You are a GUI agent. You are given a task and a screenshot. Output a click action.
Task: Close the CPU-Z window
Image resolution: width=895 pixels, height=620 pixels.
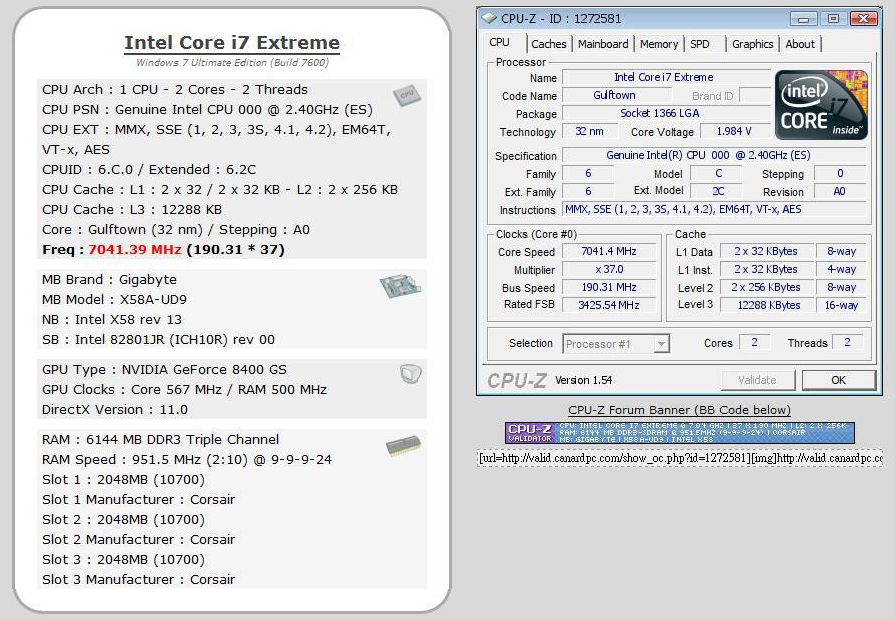[x=861, y=18]
